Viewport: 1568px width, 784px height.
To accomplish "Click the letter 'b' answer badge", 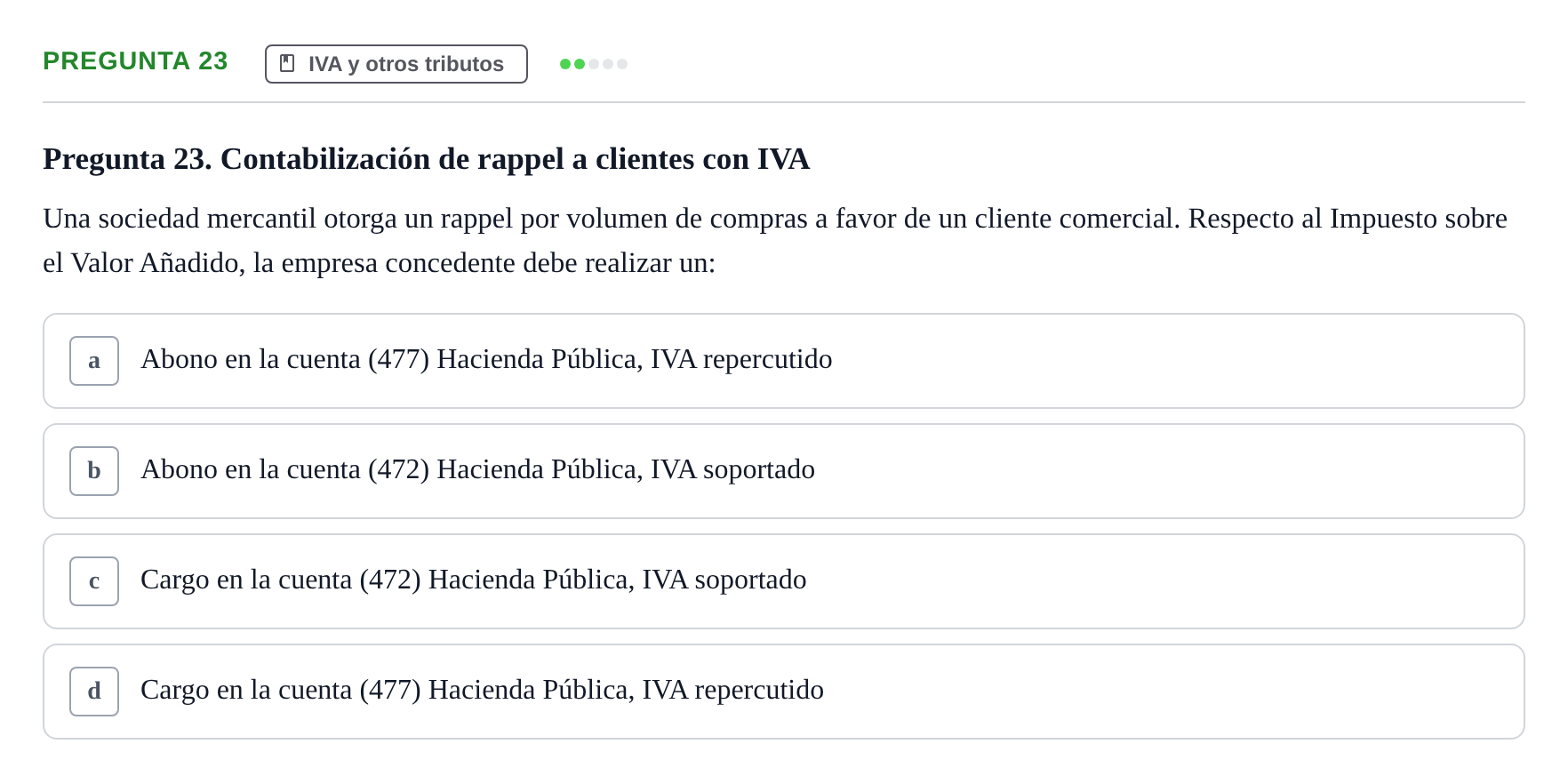I will pos(94,471).
